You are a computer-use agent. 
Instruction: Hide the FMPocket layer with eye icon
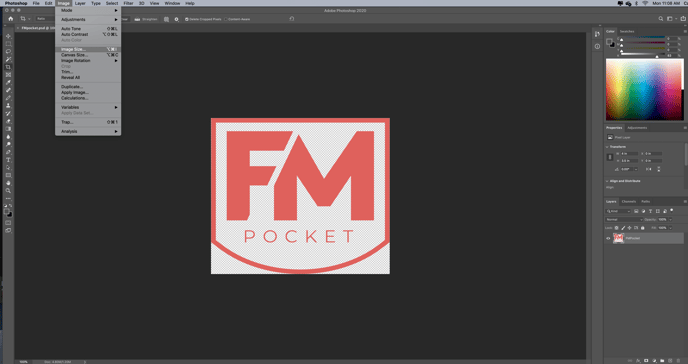point(608,238)
